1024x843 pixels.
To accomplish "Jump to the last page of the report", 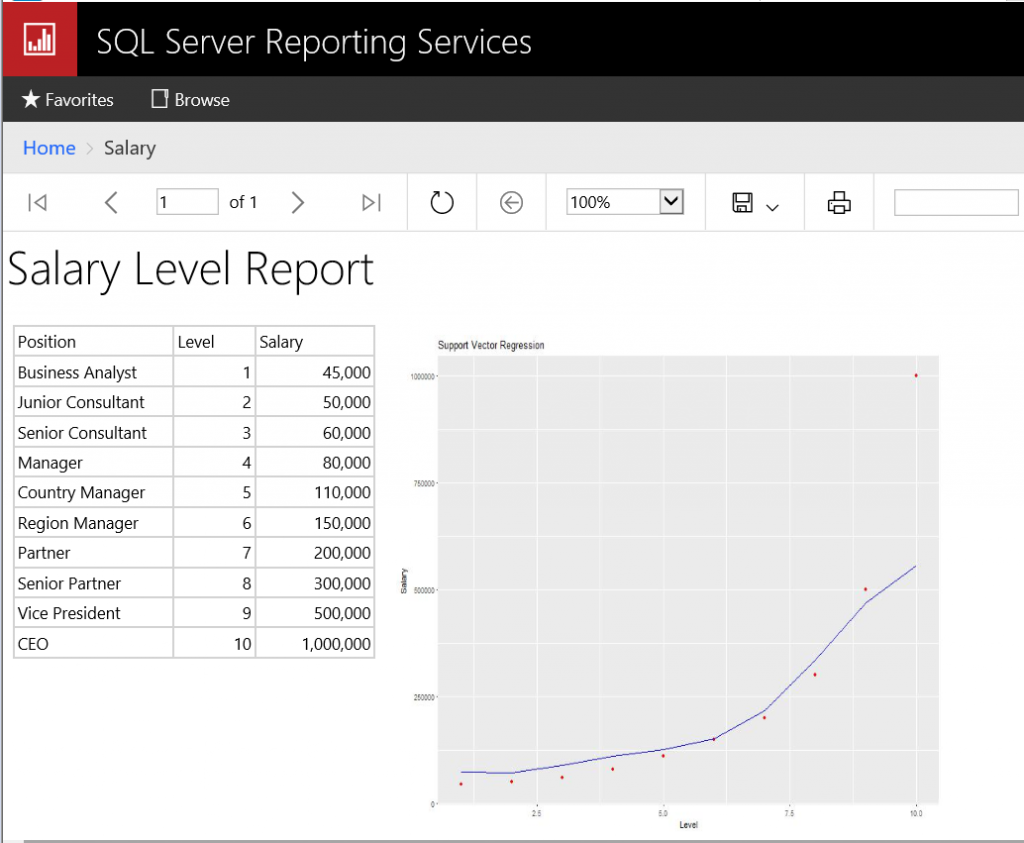I will point(372,202).
